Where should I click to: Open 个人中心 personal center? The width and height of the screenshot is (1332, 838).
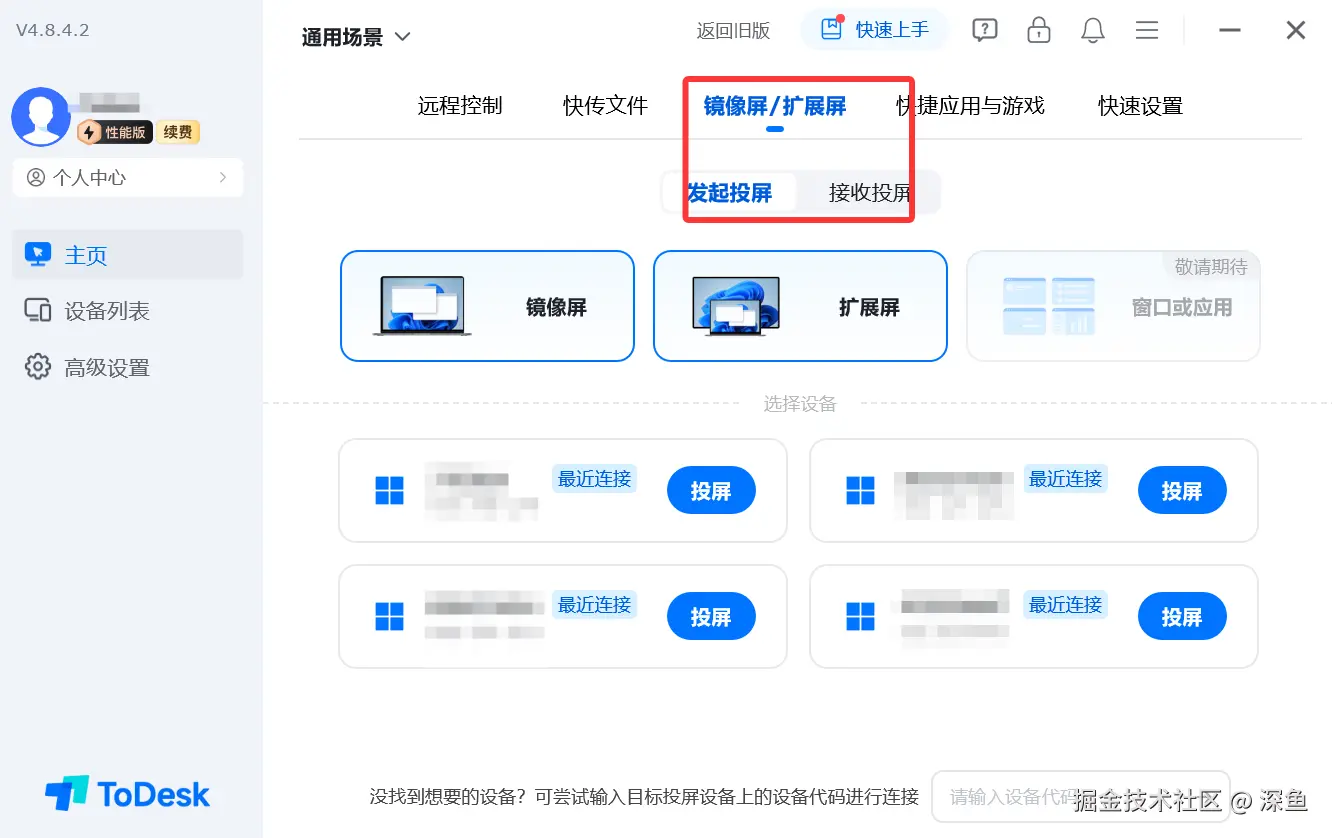coord(128,178)
